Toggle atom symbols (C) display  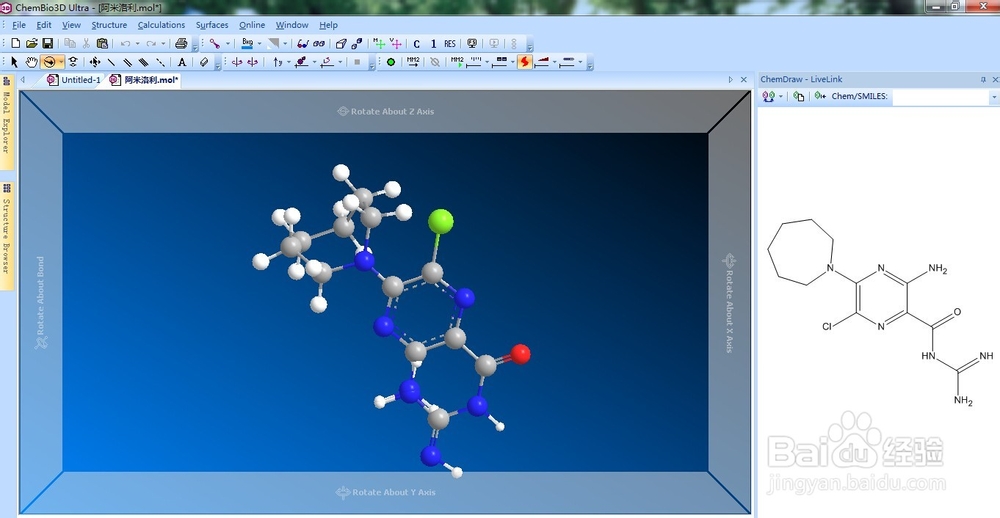[x=416, y=43]
